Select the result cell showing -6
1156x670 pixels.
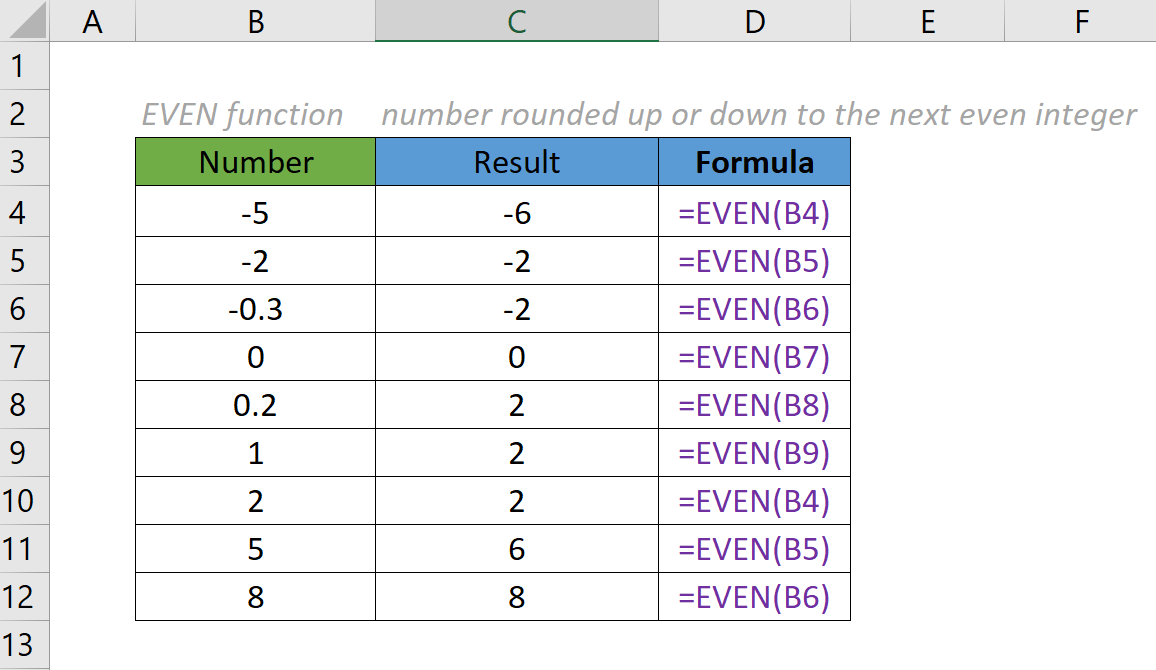click(516, 211)
